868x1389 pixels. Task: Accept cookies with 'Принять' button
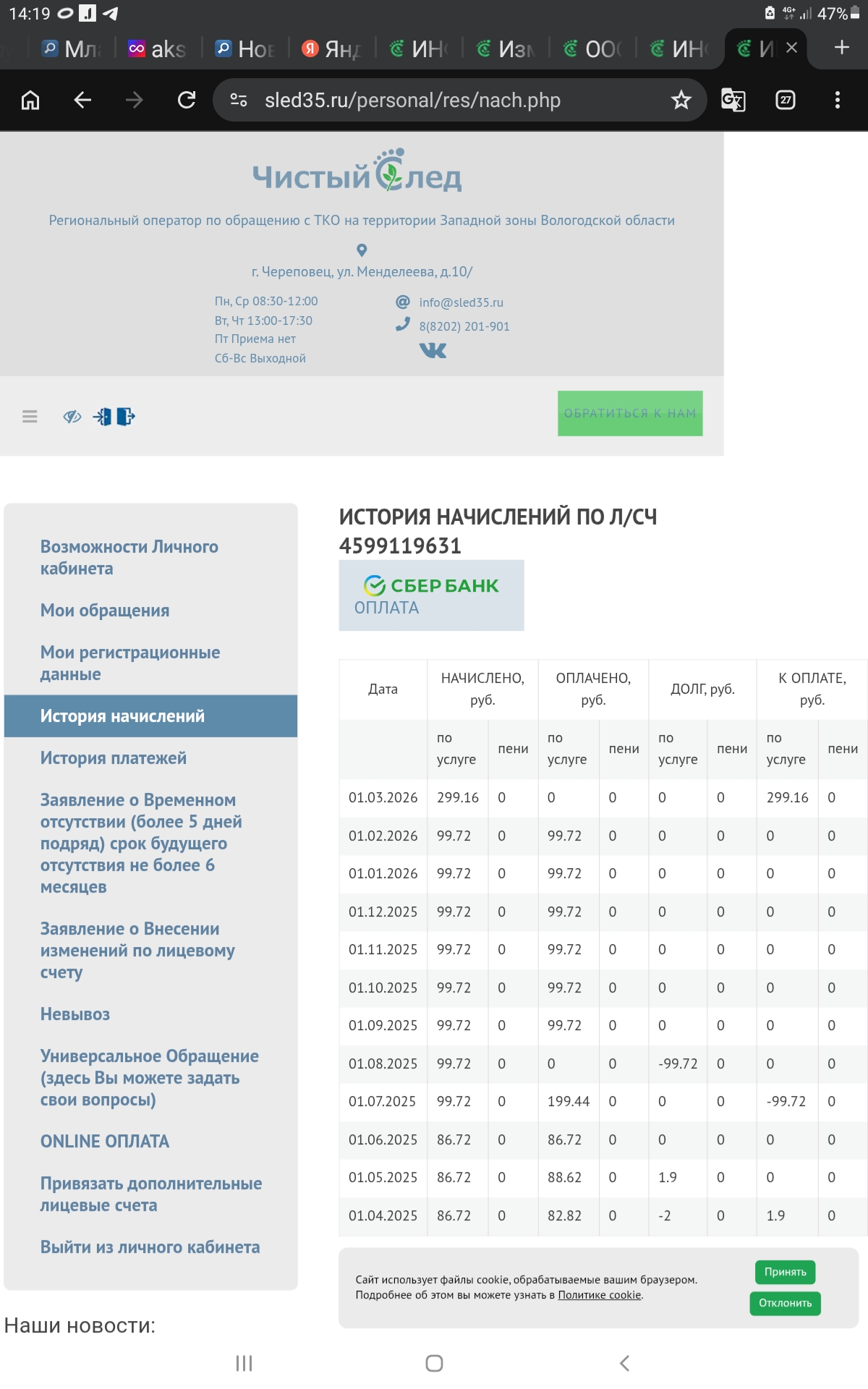click(x=785, y=1272)
